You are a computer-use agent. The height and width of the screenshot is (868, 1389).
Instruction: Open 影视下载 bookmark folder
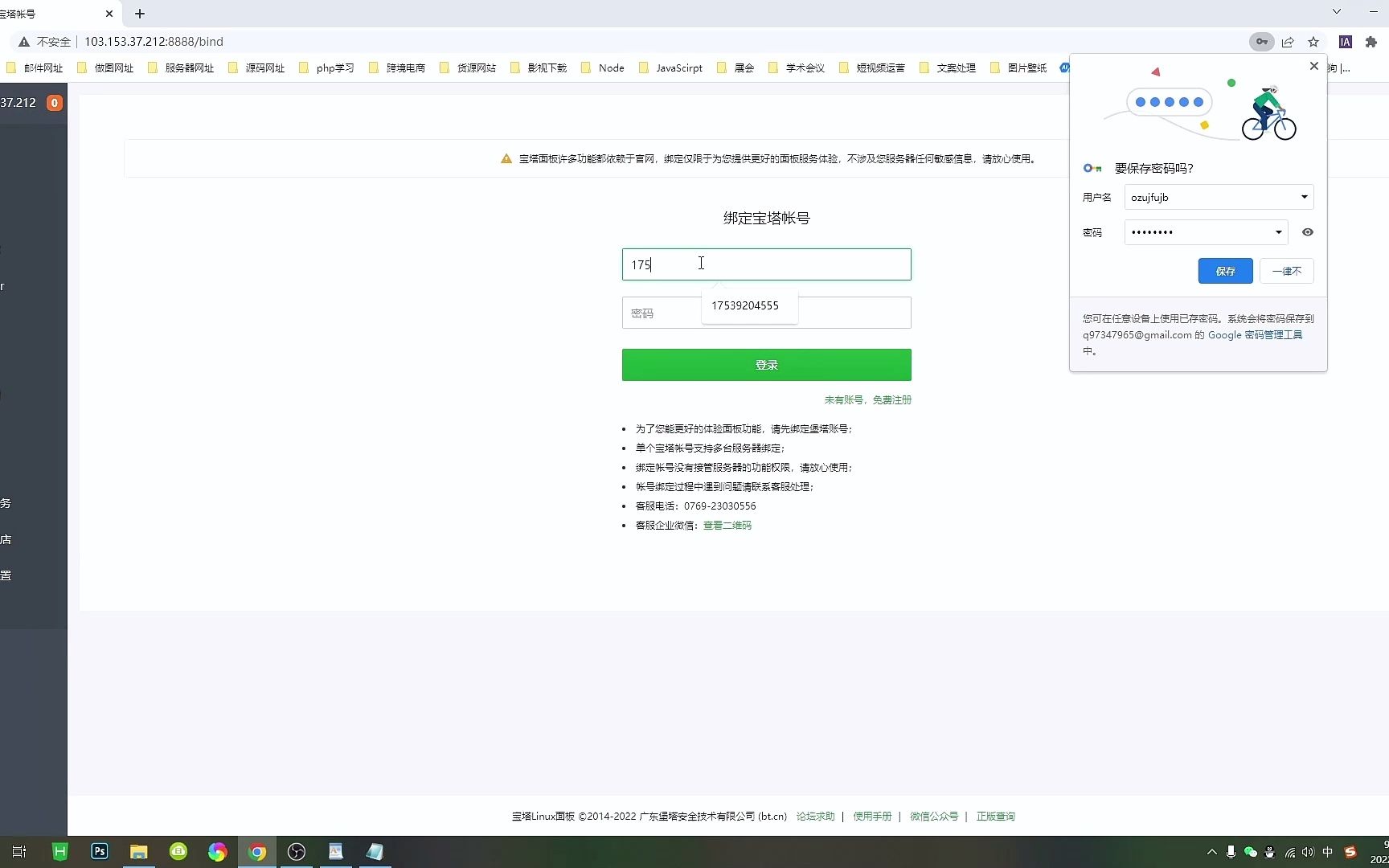[x=539, y=68]
